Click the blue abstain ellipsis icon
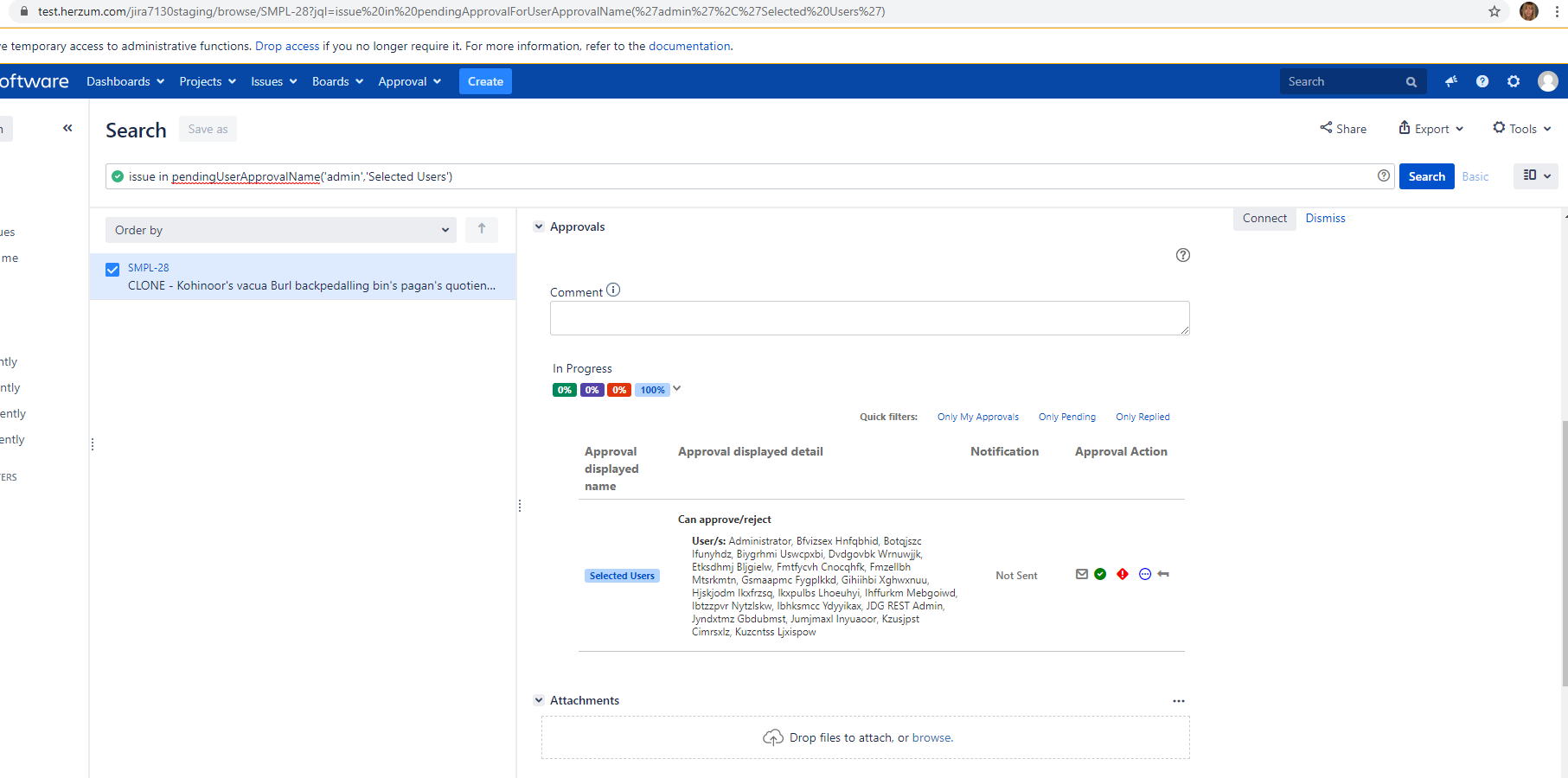The width and height of the screenshot is (1568, 778). click(x=1145, y=574)
